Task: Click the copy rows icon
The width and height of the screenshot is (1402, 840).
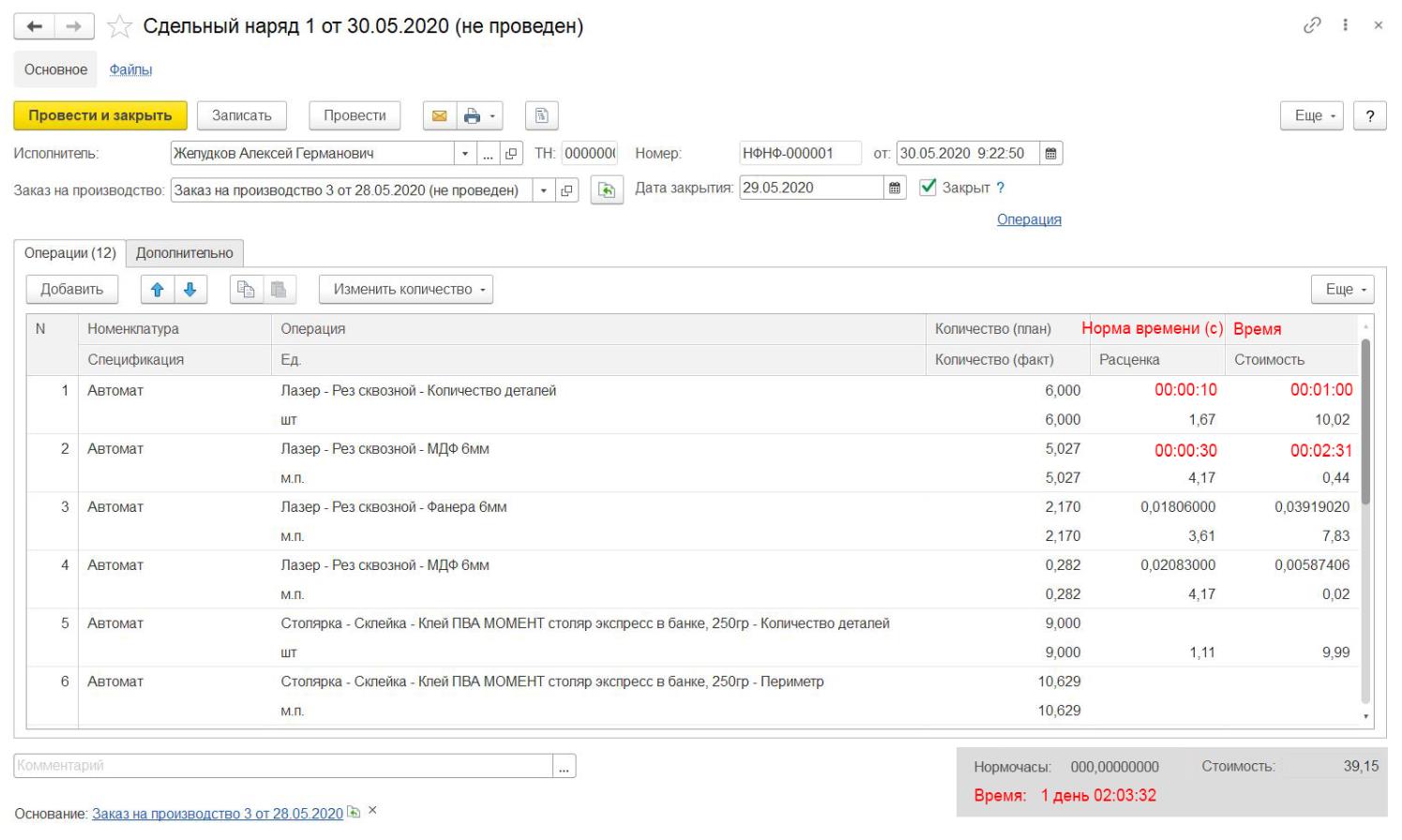Action: click(247, 290)
